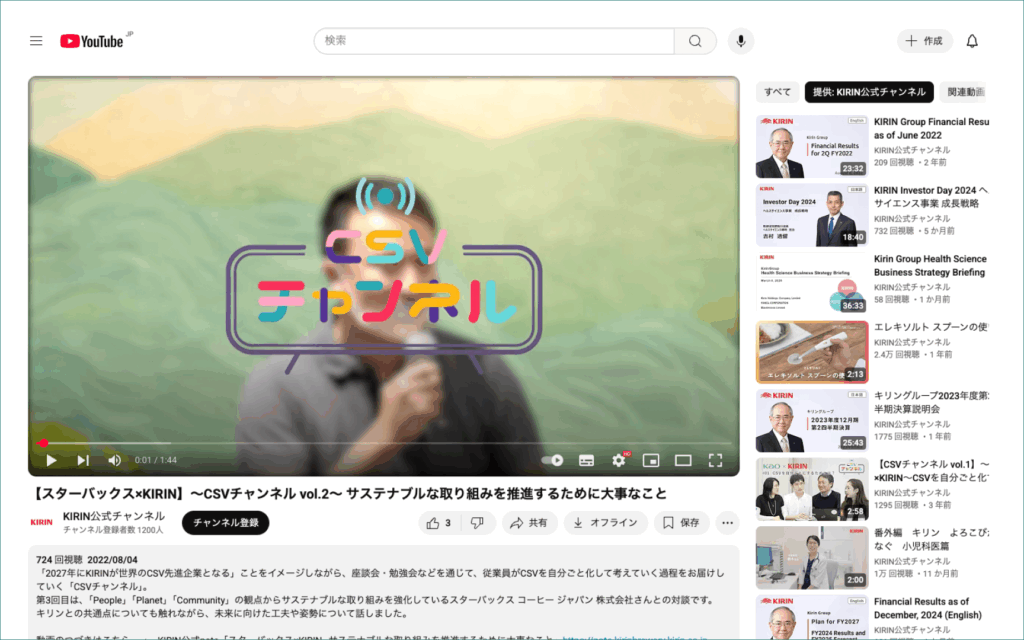Dislike this video
This screenshot has width=1024, height=640.
point(478,523)
